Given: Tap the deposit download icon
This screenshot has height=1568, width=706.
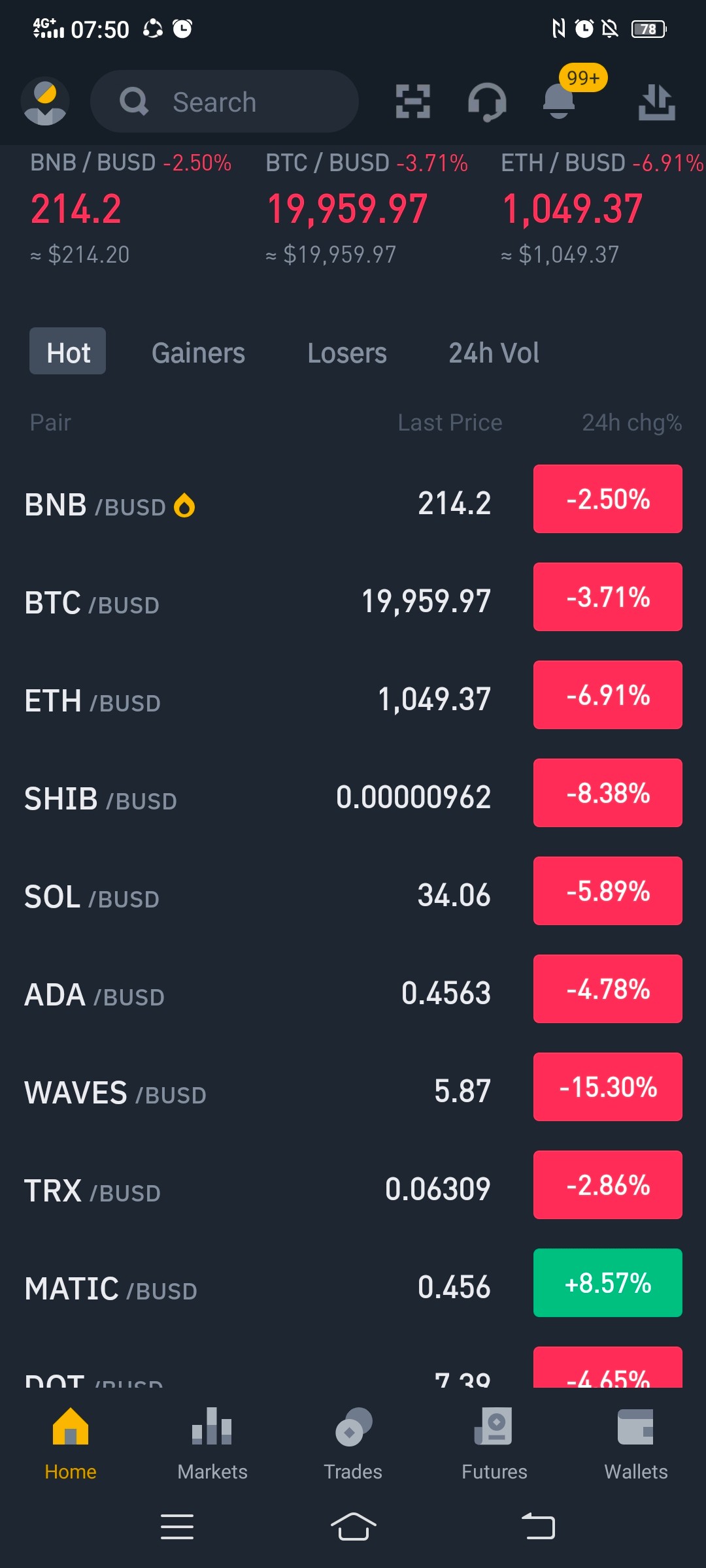Looking at the screenshot, I should 657,102.
